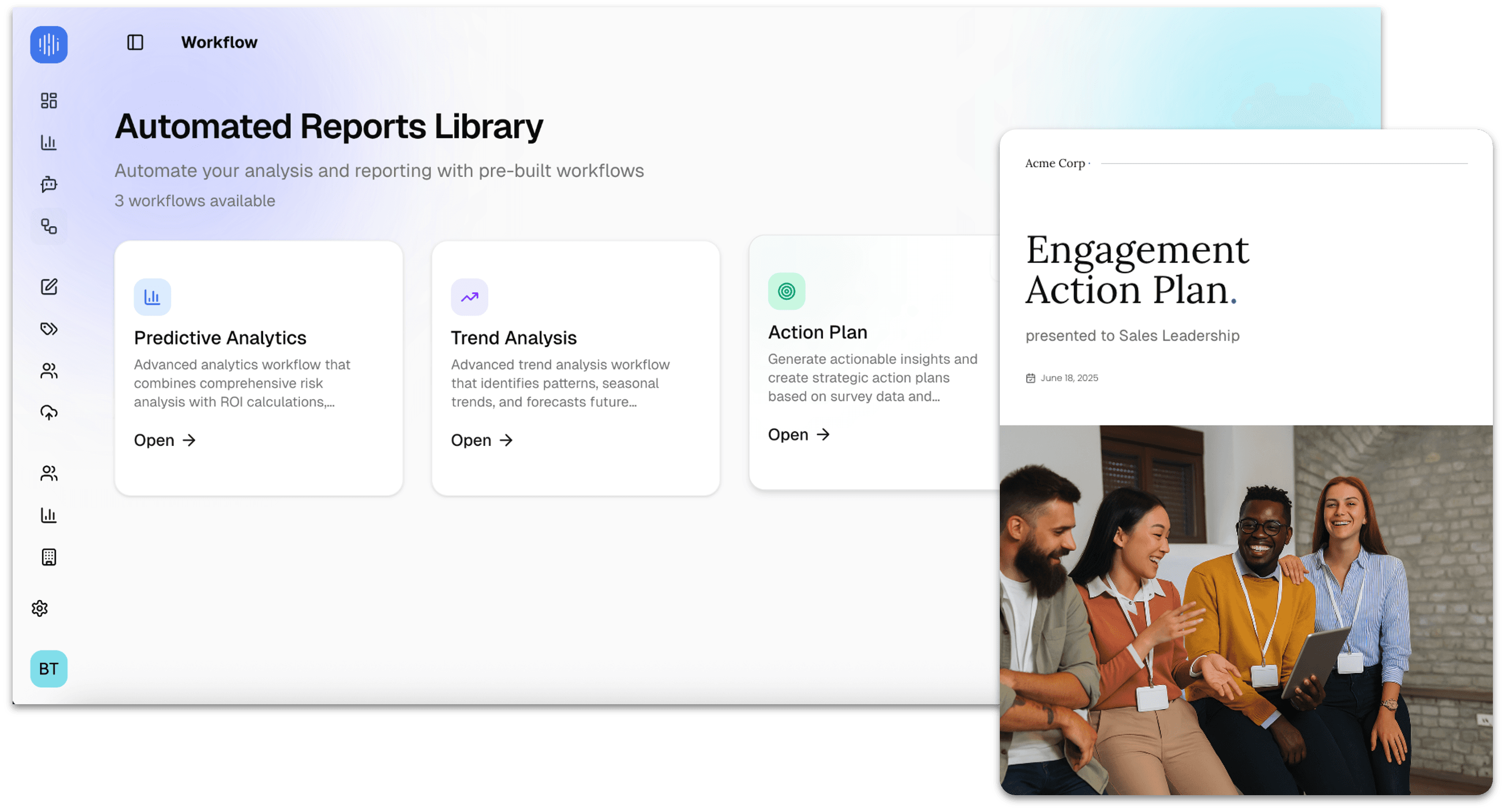Toggle the sidebar panel collapse button
The image size is (1505, 812).
pyautogui.click(x=135, y=43)
